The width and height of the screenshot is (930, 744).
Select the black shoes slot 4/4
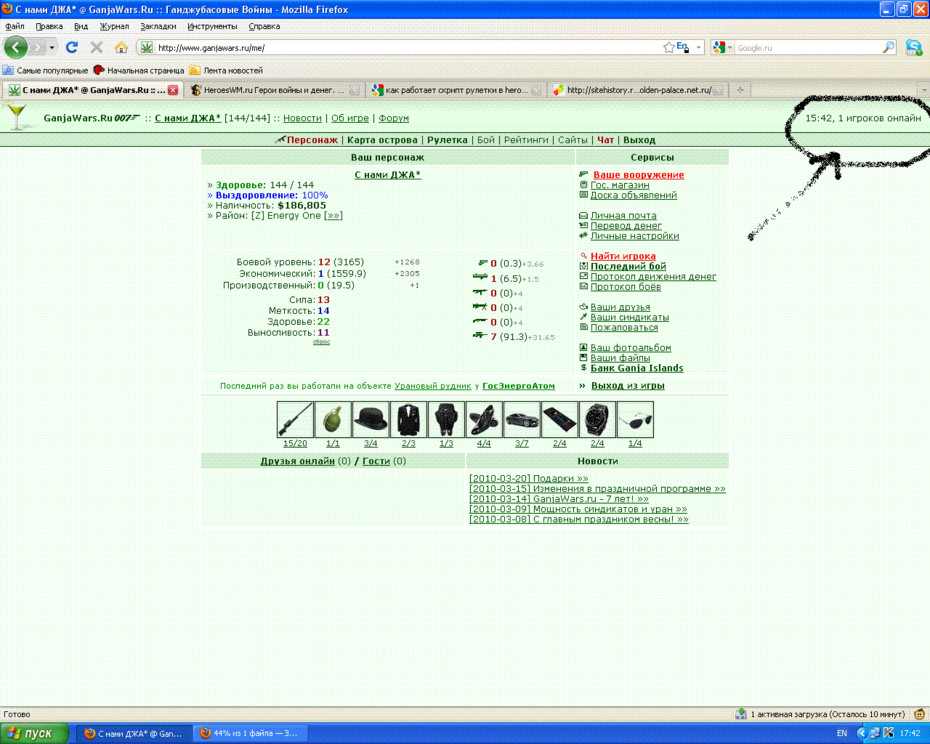point(484,419)
